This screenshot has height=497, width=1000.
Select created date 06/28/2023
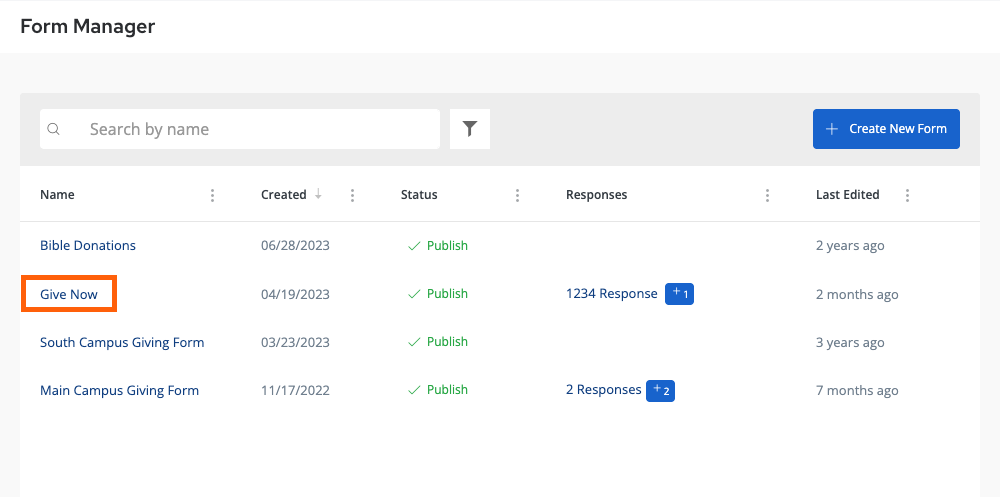point(295,246)
